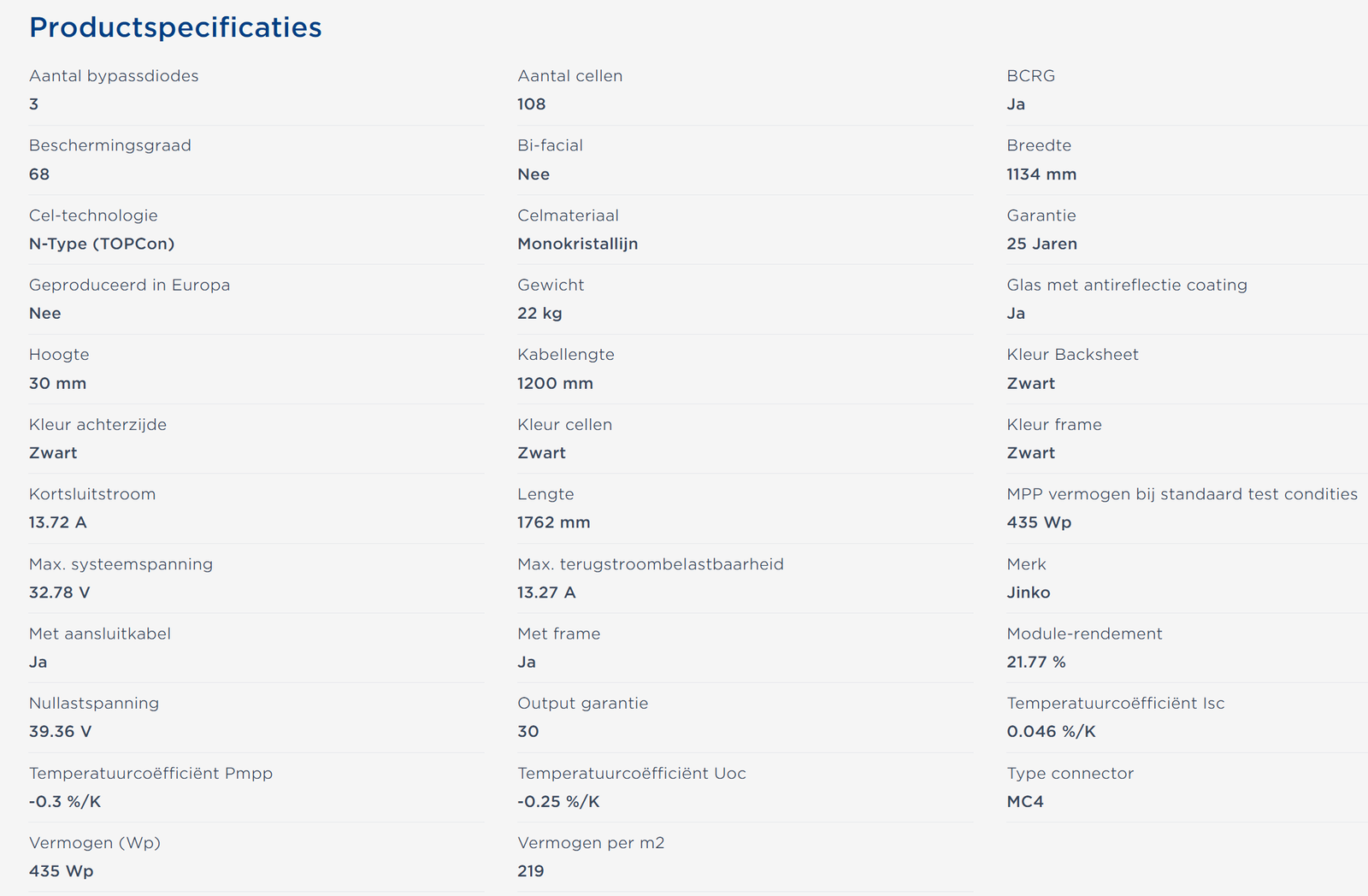Select the N-Type (TOPCon) cell technology text
This screenshot has height=896, width=1368.
click(102, 244)
